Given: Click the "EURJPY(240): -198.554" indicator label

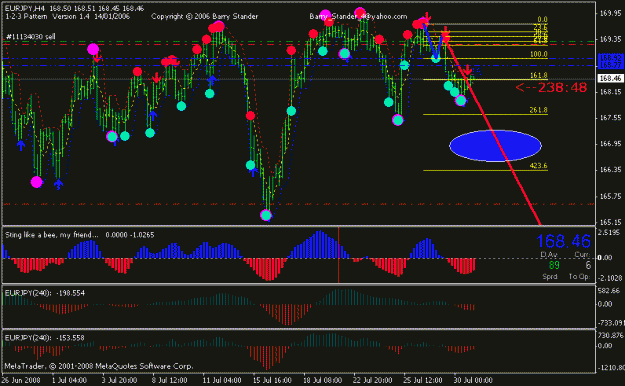Looking at the screenshot, I should point(45,293).
